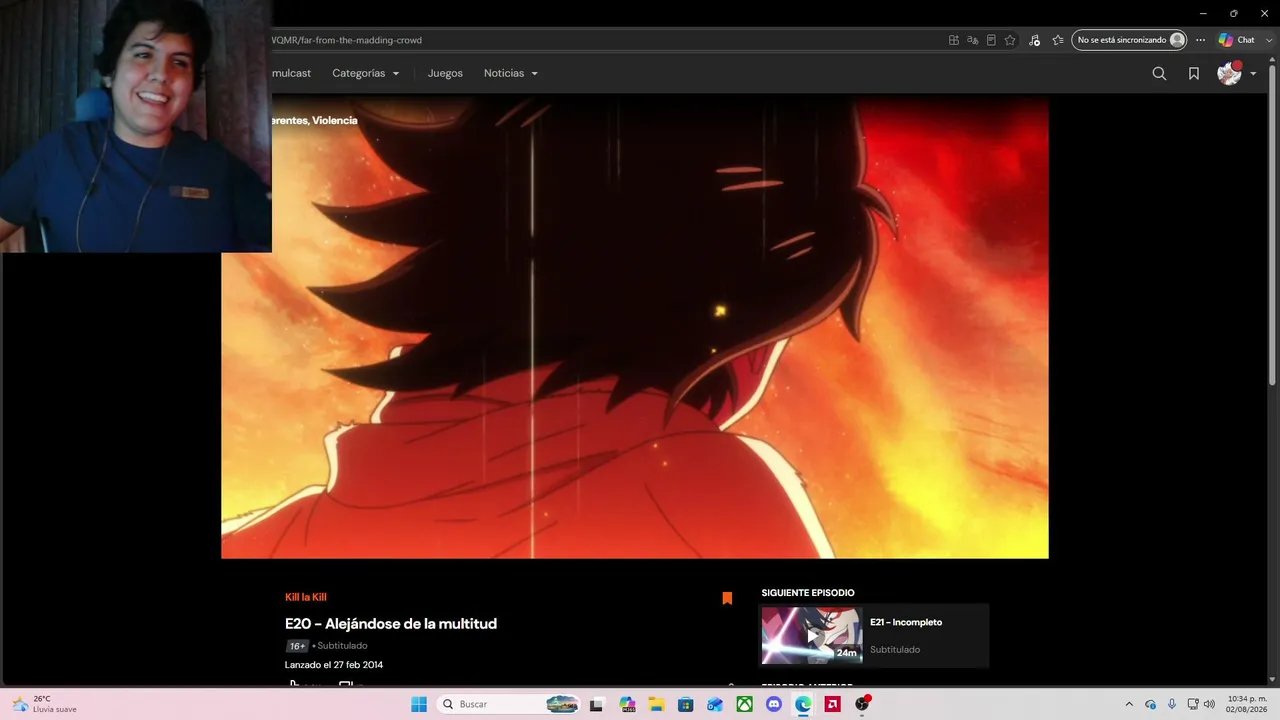Screen dimensions: 1280x720
Task: Open the Juegos menu item
Action: [x=445, y=73]
